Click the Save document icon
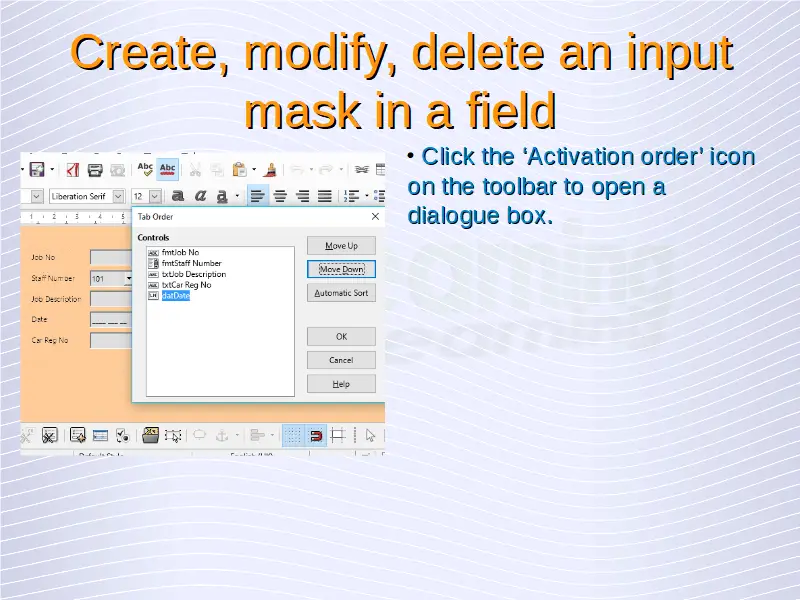800x600 pixels. point(37,169)
